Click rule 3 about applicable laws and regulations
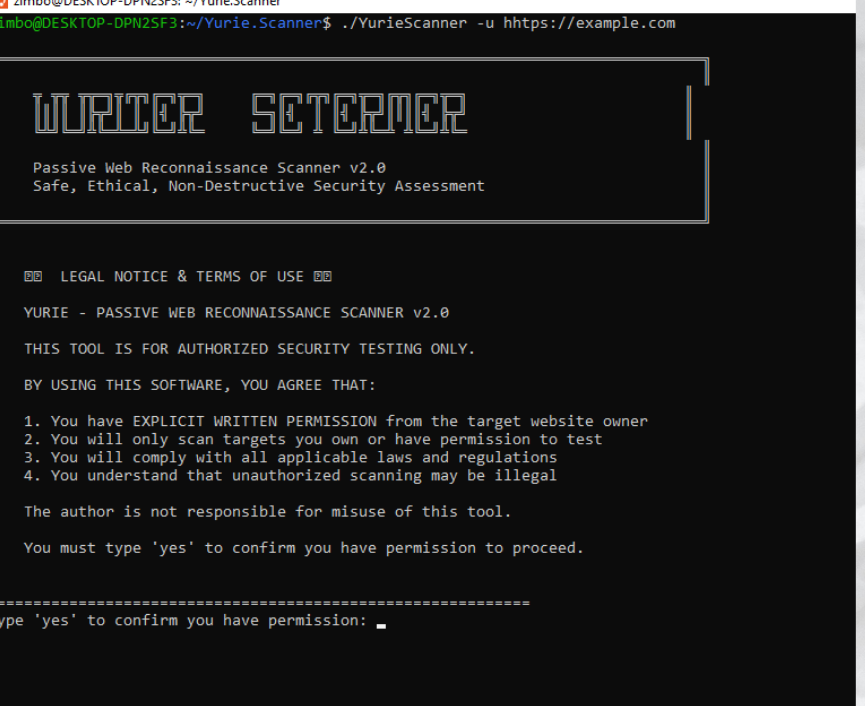Screen dimensions: 865x706 (290, 457)
